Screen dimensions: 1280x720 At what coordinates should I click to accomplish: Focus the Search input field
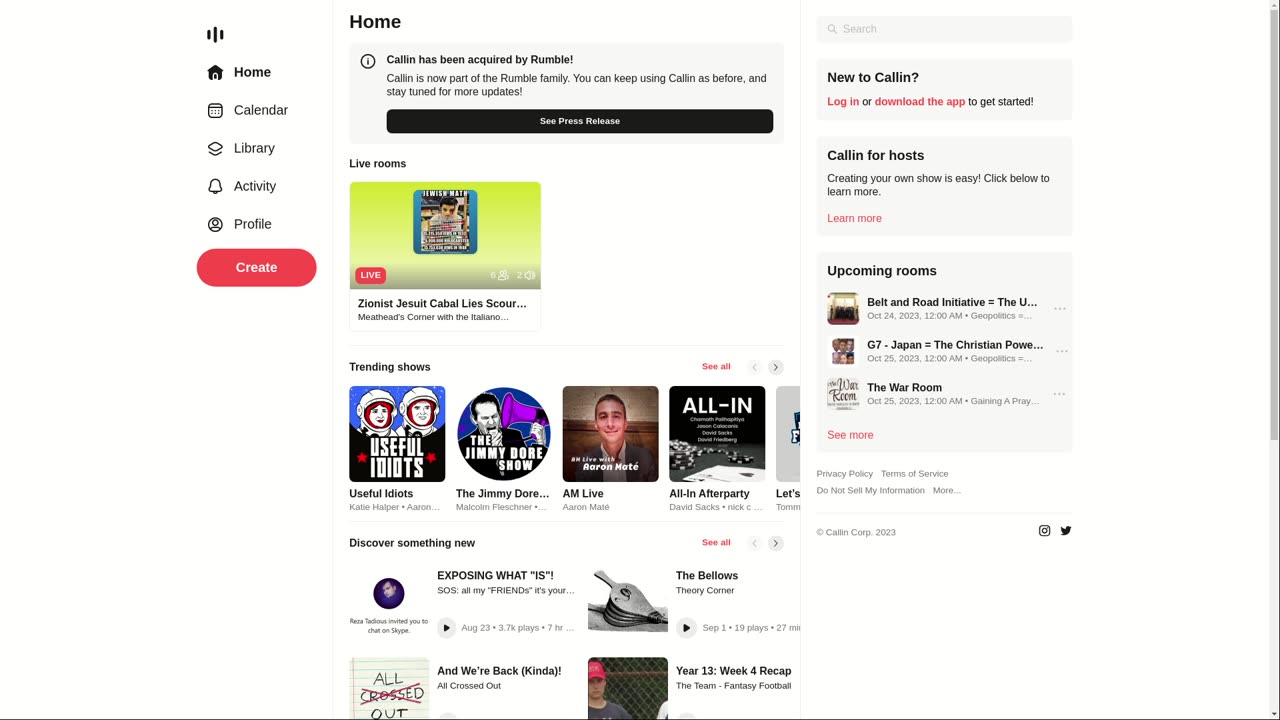pos(950,29)
